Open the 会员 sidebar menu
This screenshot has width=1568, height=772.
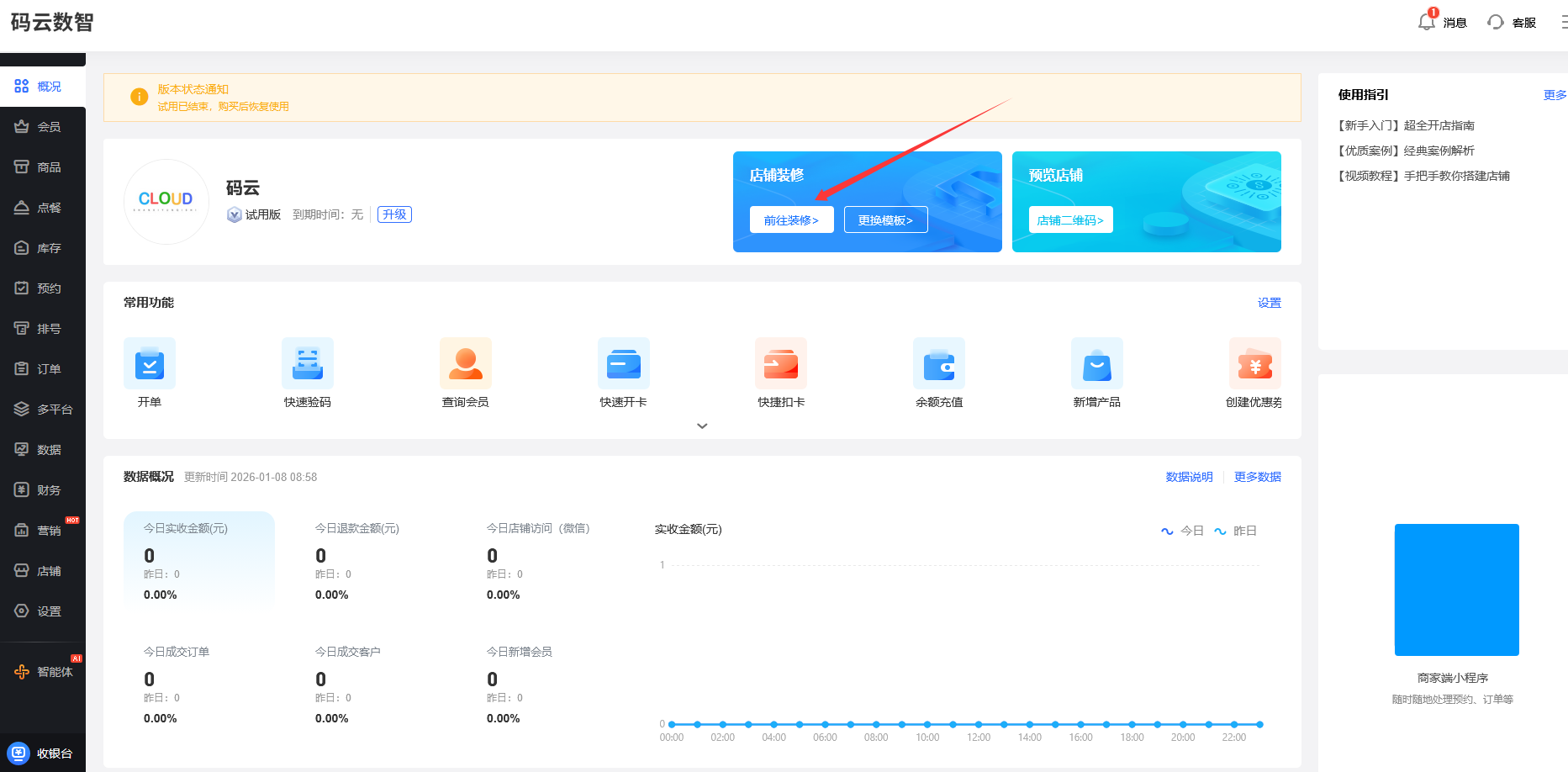pyautogui.click(x=42, y=127)
